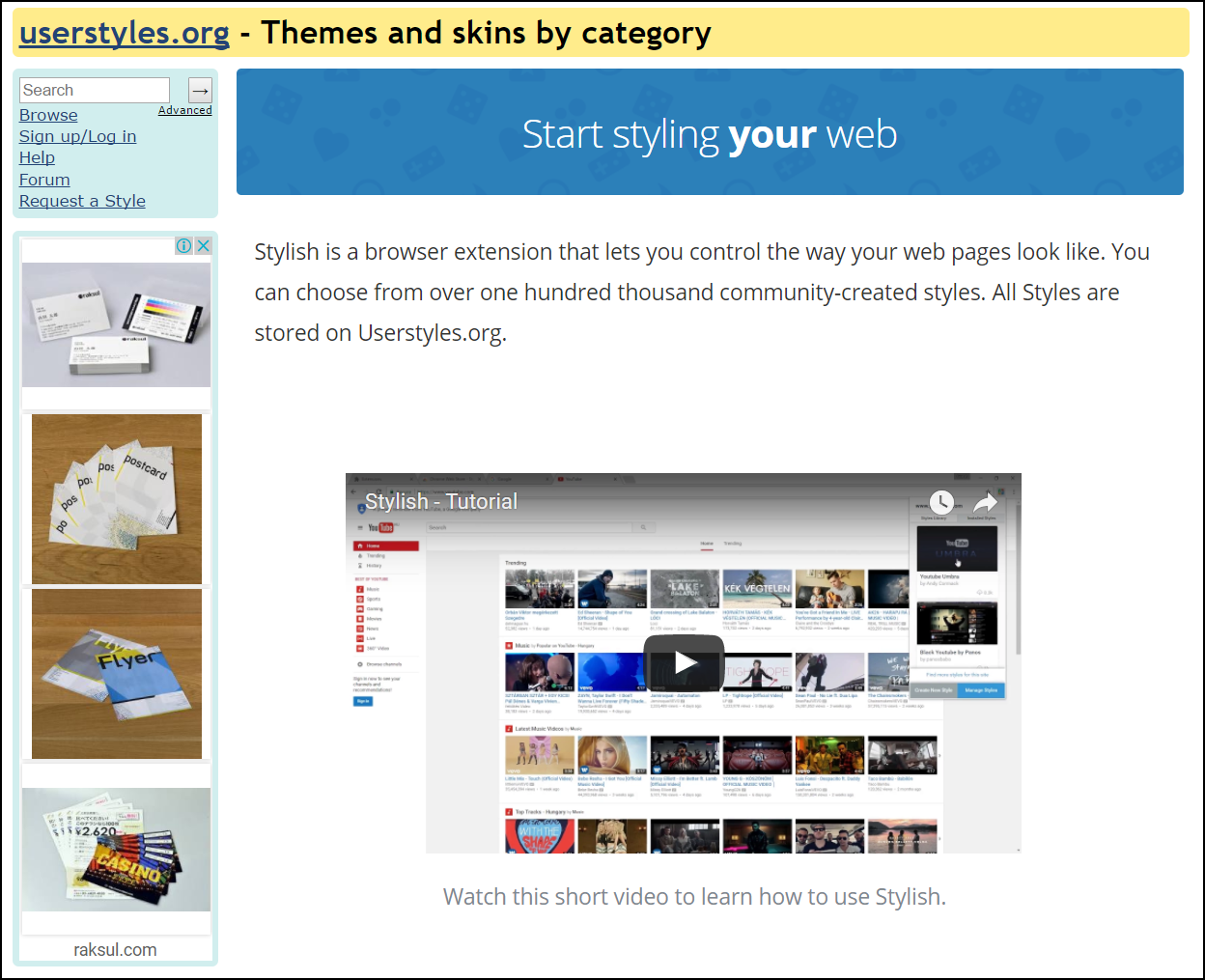Click the search arrow submit button

(200, 91)
